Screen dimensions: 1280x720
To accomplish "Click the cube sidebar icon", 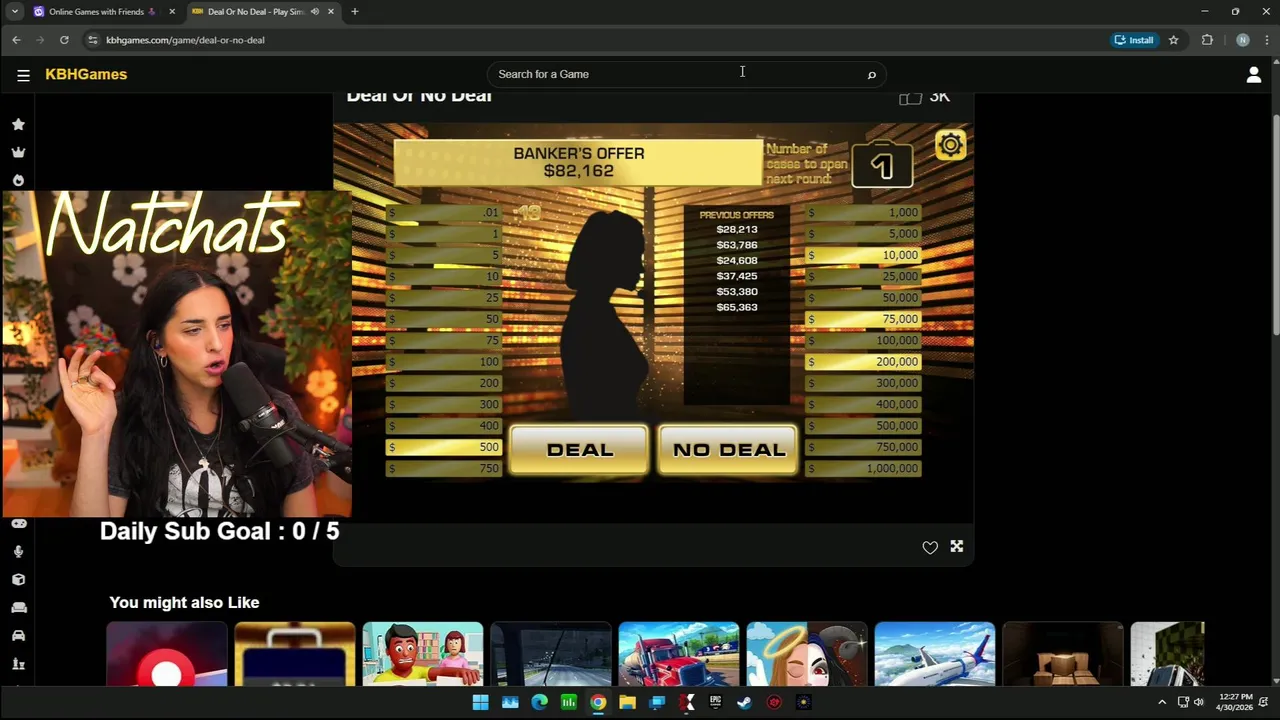I will click(x=18, y=579).
